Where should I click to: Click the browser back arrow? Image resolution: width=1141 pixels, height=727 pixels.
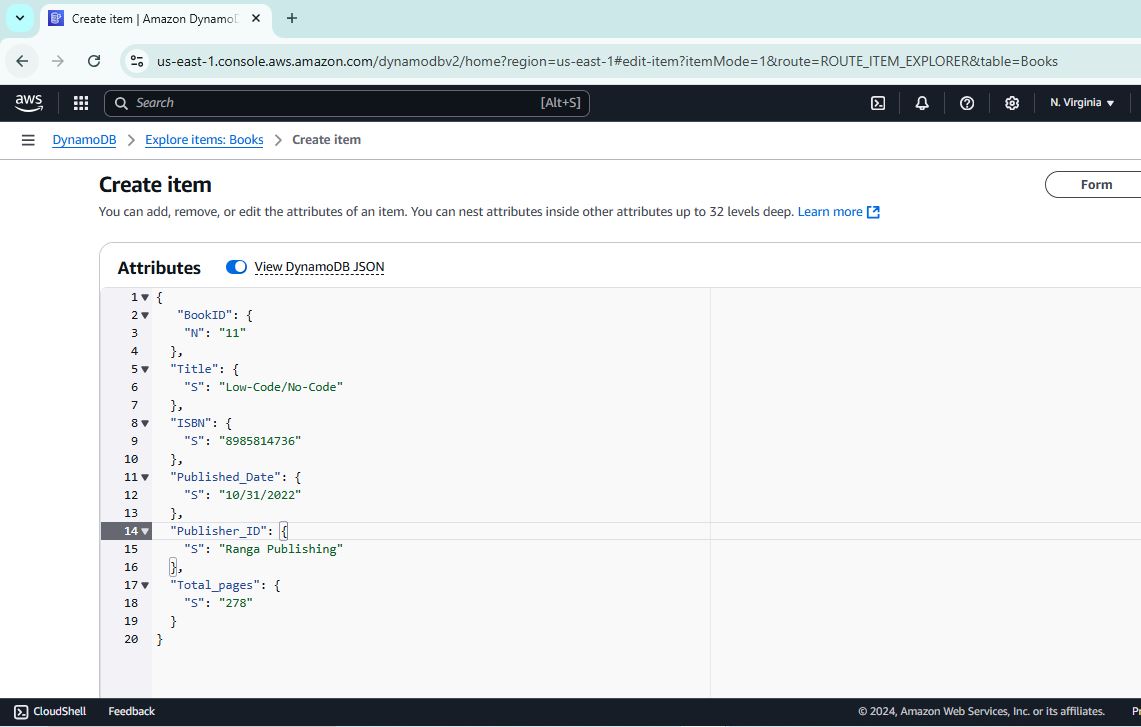(x=23, y=61)
